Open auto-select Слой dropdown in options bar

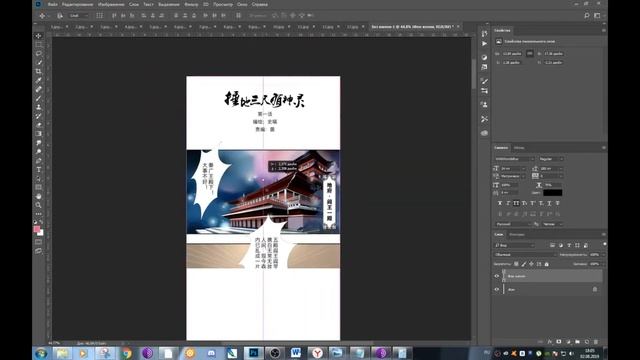[x=79, y=16]
